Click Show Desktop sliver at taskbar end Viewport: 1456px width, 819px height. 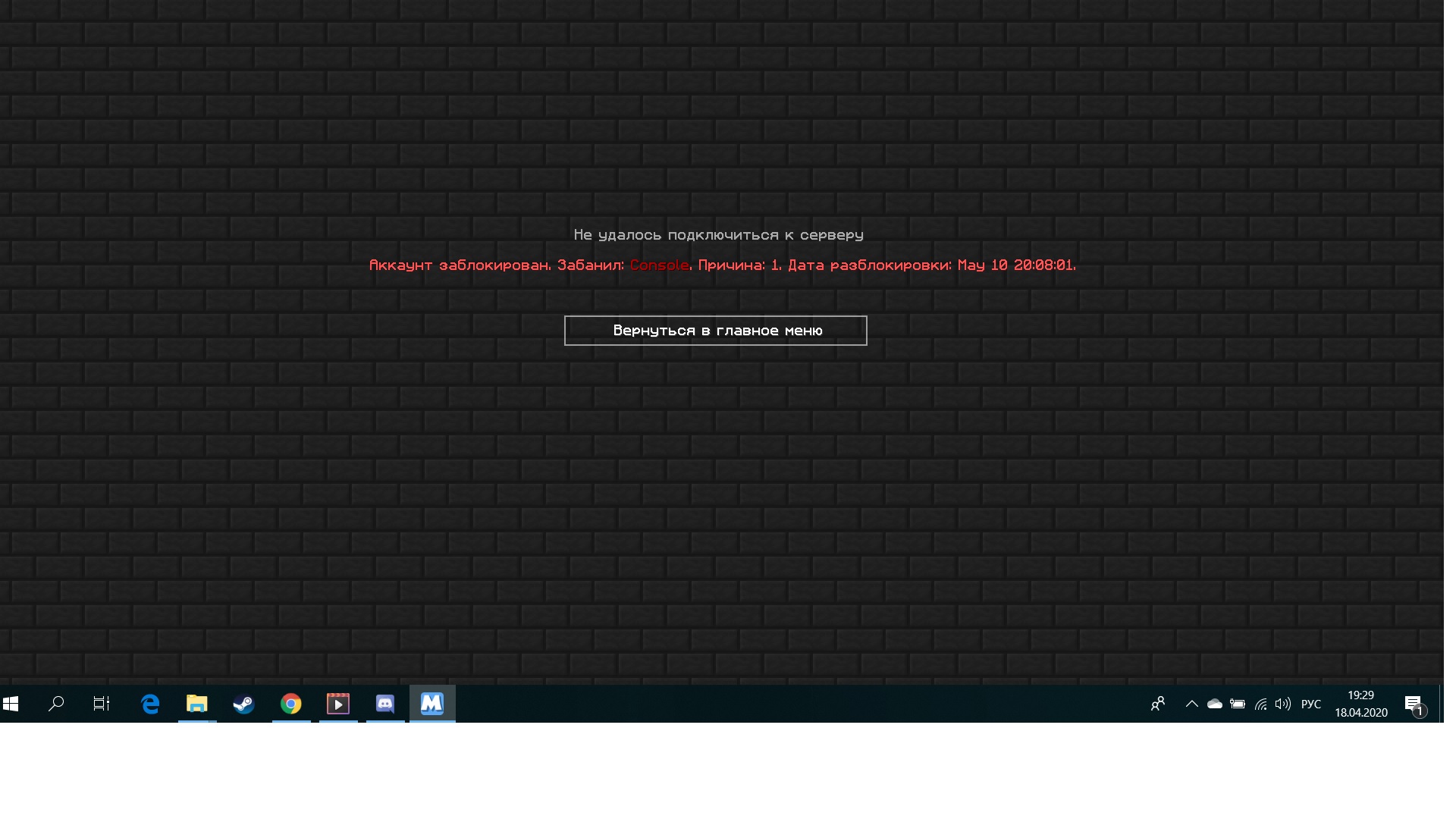point(1442,704)
